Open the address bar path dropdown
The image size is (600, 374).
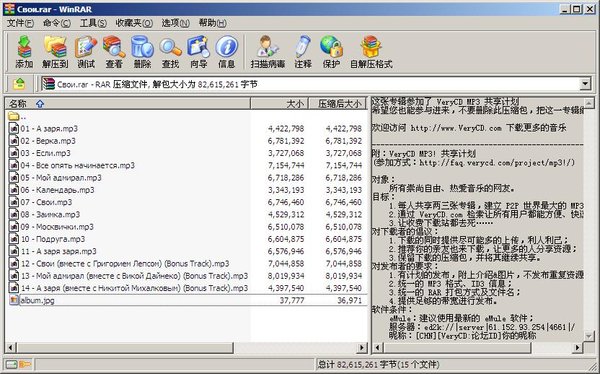pos(585,84)
